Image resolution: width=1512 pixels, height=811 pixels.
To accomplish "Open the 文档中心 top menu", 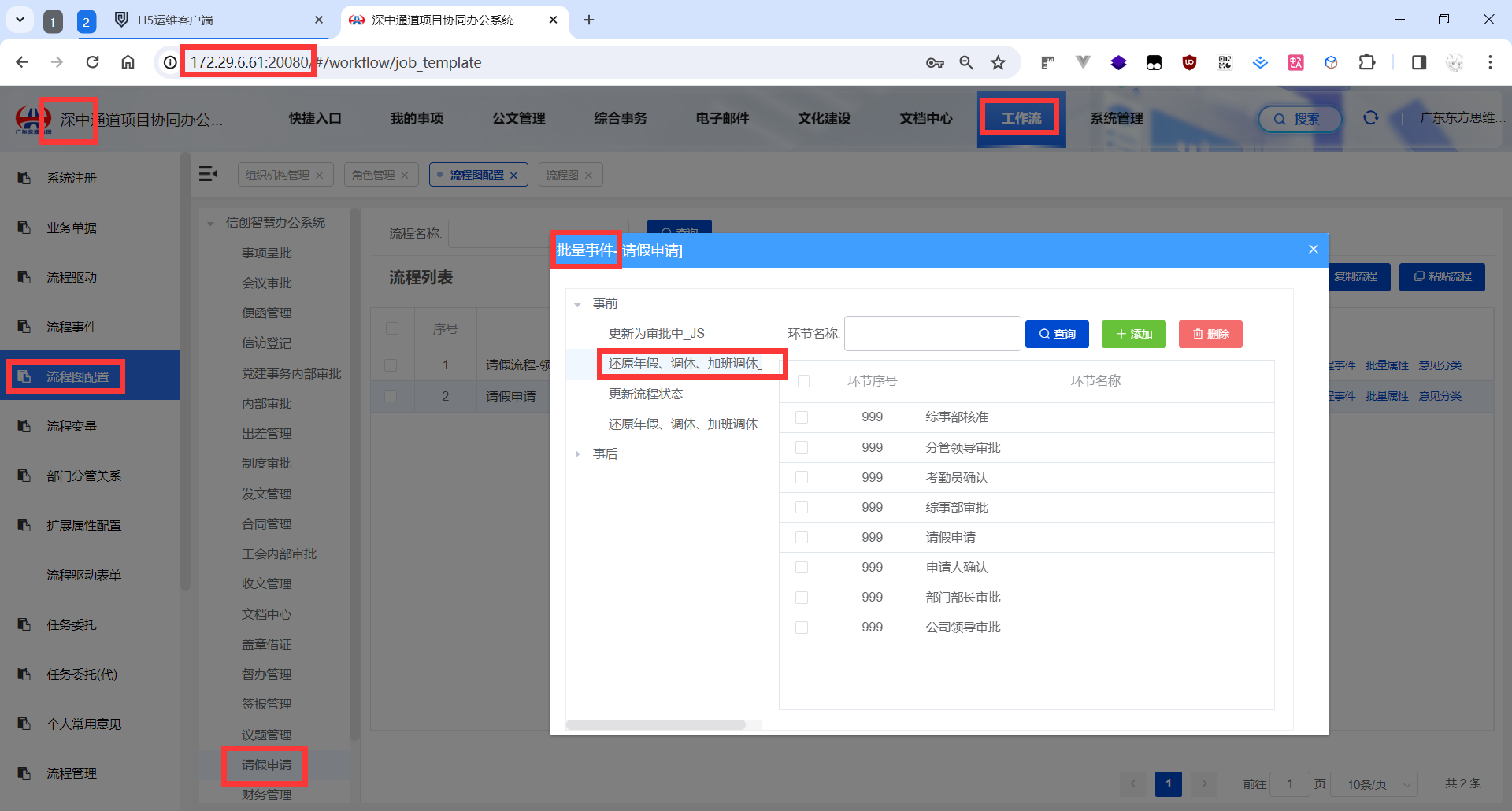I will [926, 118].
